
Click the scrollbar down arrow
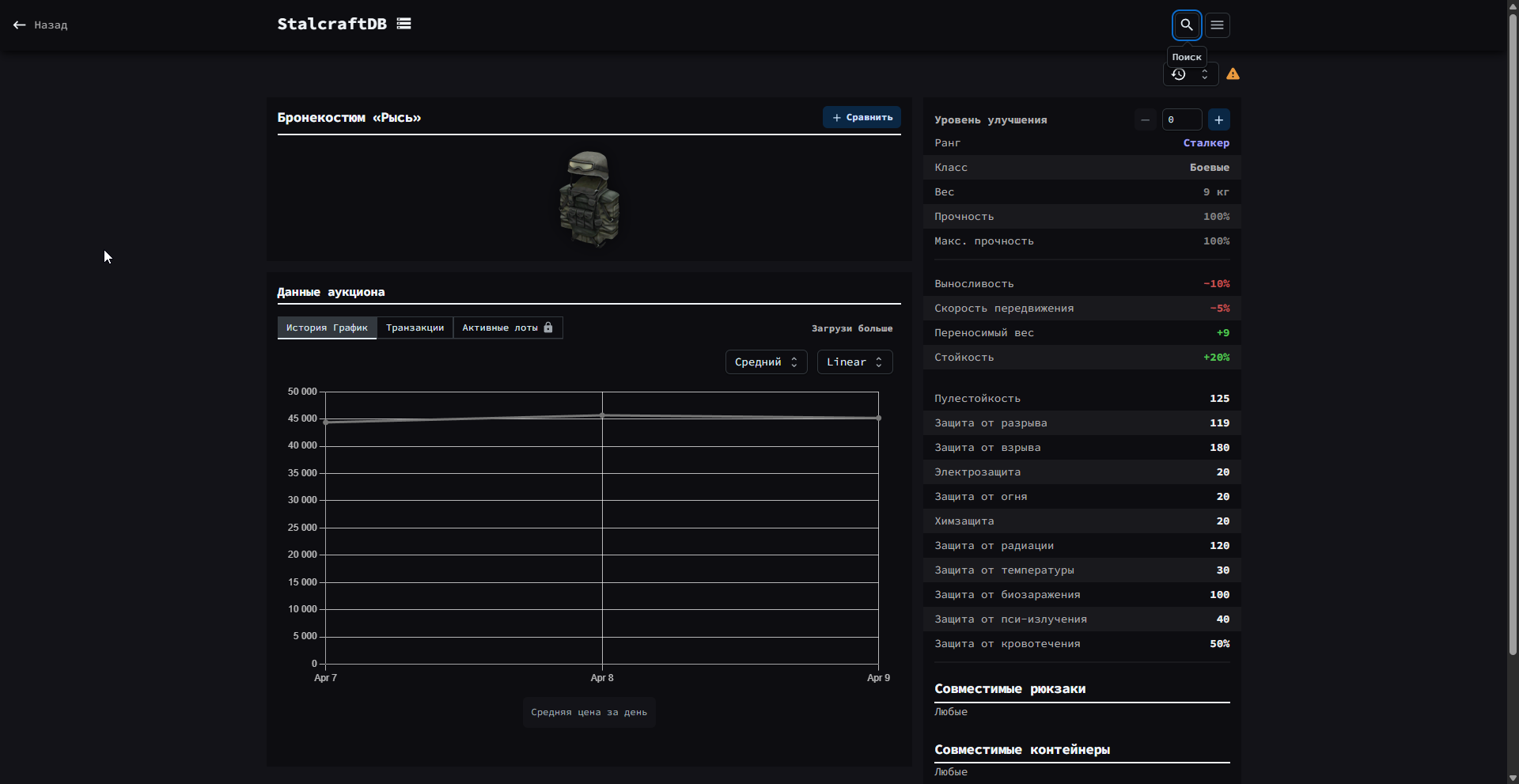[x=1513, y=778]
